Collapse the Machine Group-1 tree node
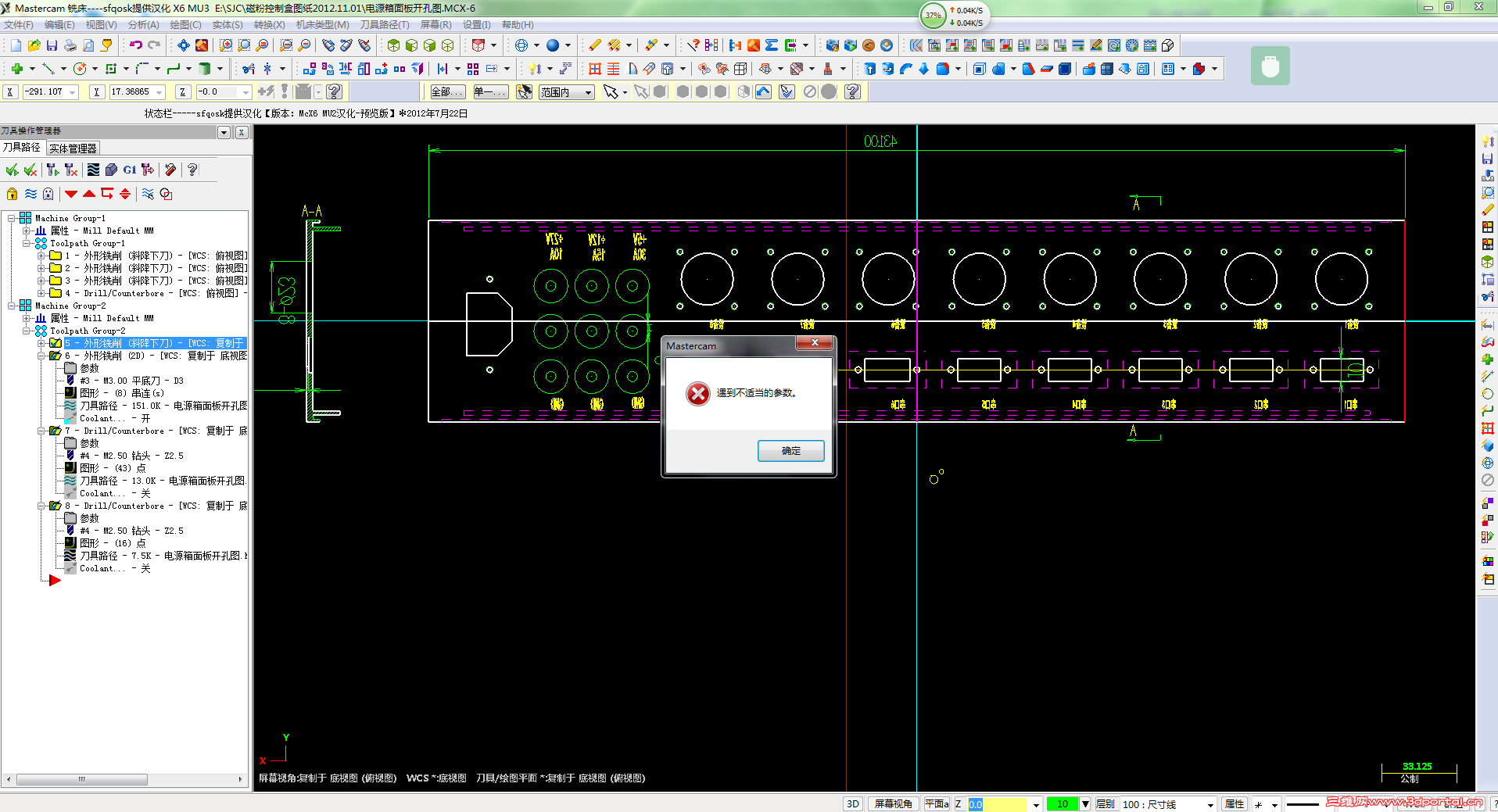Viewport: 1498px width, 812px height. point(12,218)
